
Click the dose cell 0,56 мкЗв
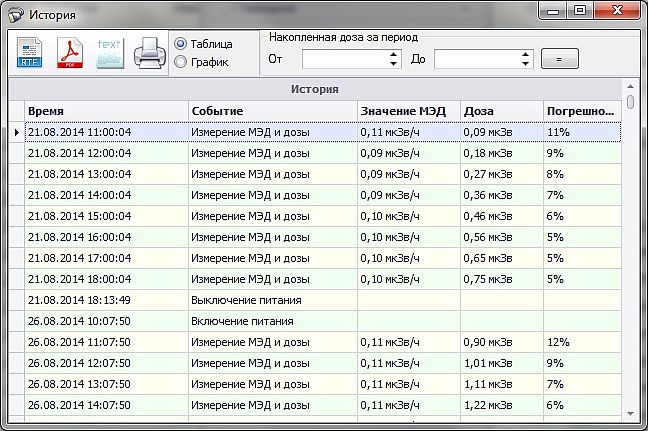point(502,237)
